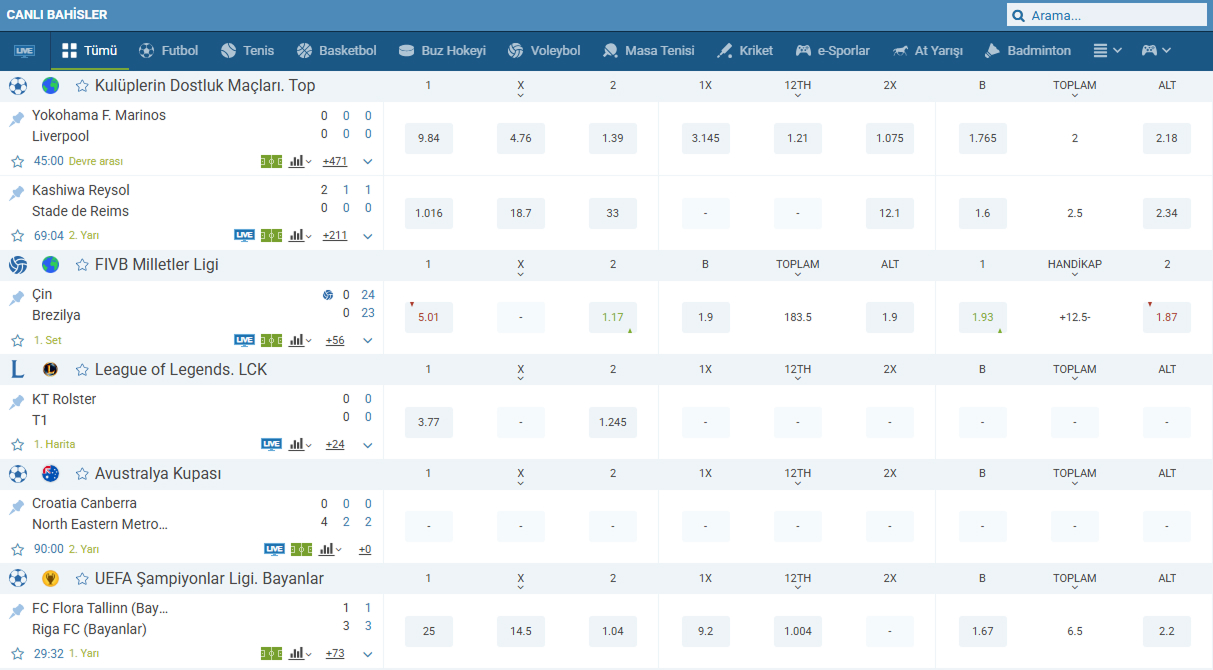Click the Australia flag icon next to Avustralya Kupası

point(51,474)
